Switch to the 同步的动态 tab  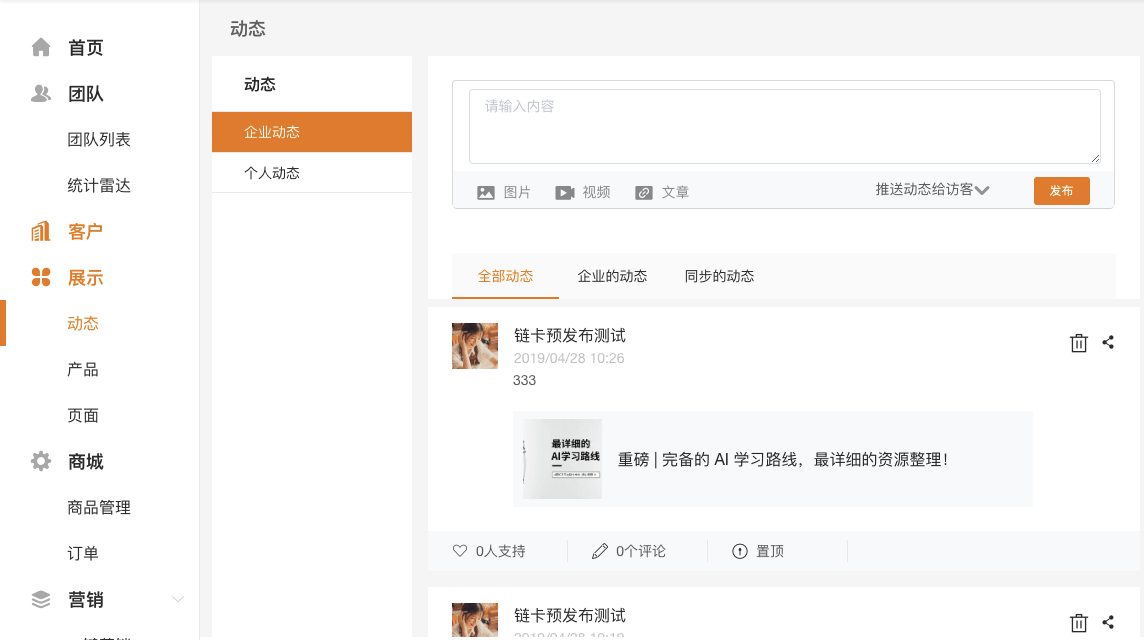[719, 276]
